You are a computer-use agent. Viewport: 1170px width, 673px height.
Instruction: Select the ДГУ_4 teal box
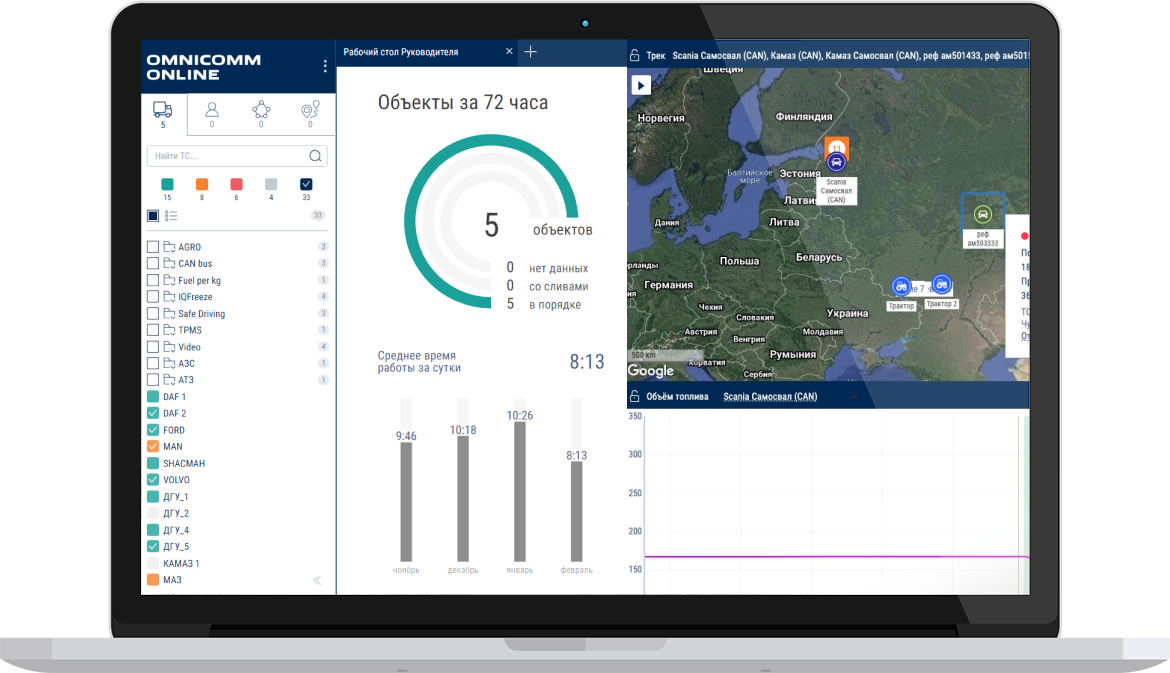(x=153, y=530)
